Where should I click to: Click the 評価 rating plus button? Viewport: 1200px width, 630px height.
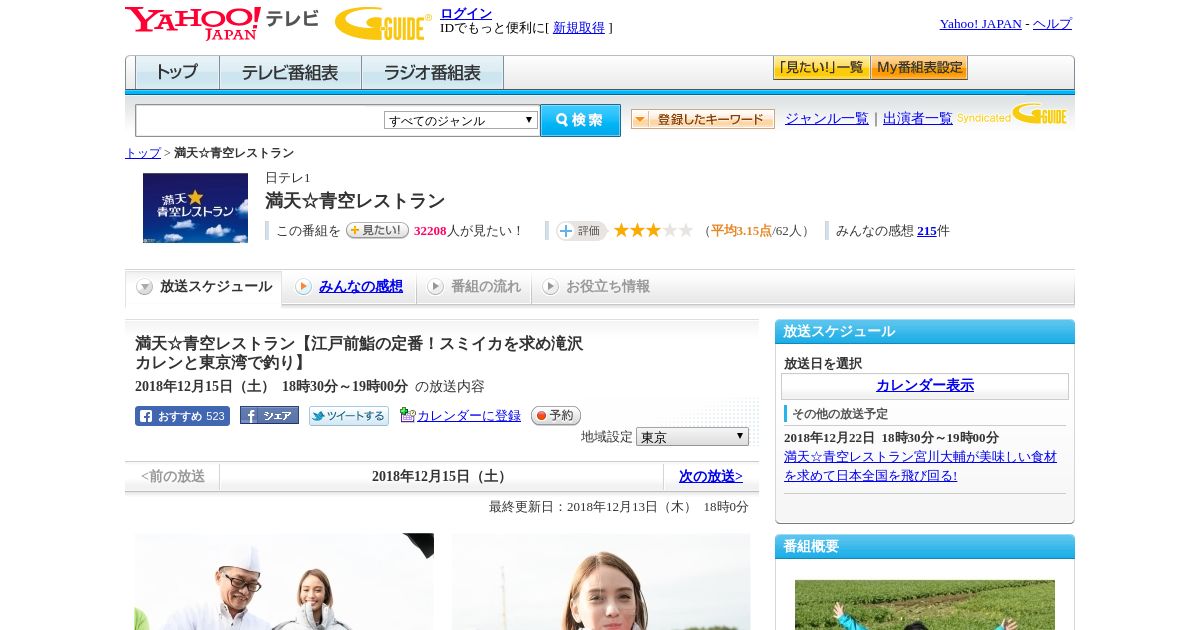coord(582,231)
